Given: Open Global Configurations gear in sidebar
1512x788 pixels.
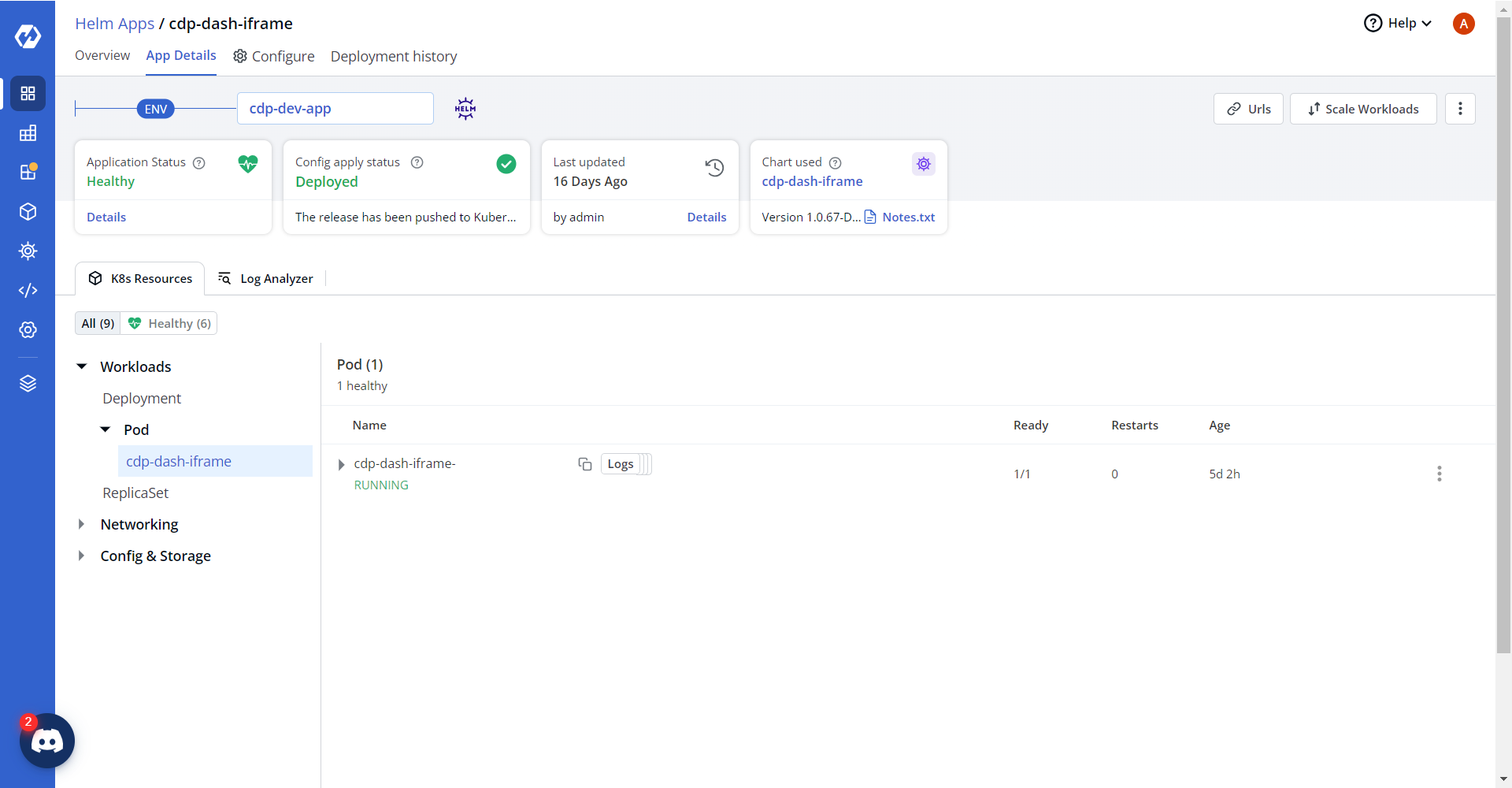Looking at the screenshot, I should [28, 330].
